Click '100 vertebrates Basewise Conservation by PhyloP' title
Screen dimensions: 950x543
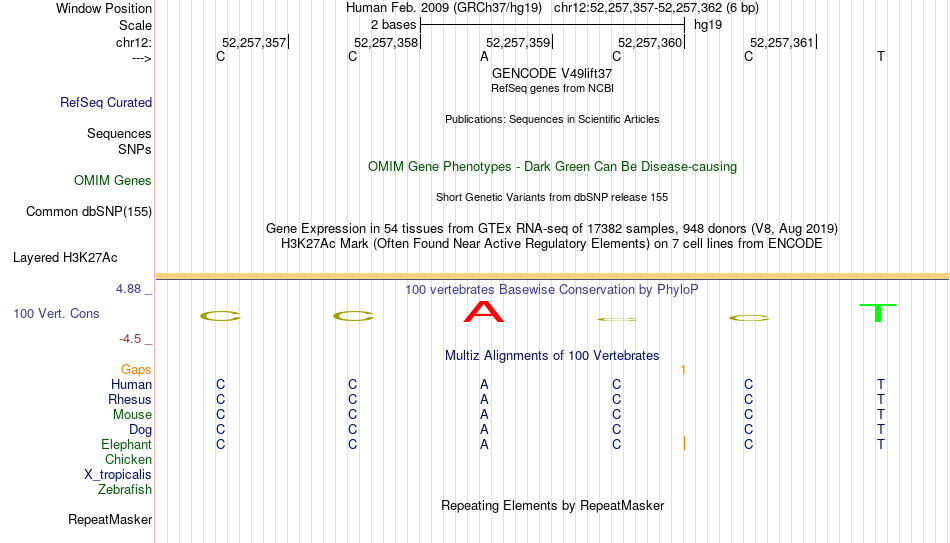tap(552, 290)
